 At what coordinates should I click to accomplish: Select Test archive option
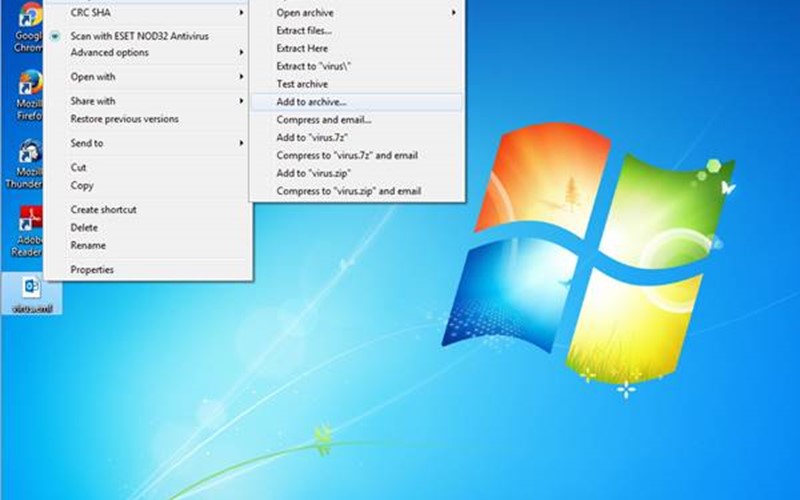pos(357,84)
